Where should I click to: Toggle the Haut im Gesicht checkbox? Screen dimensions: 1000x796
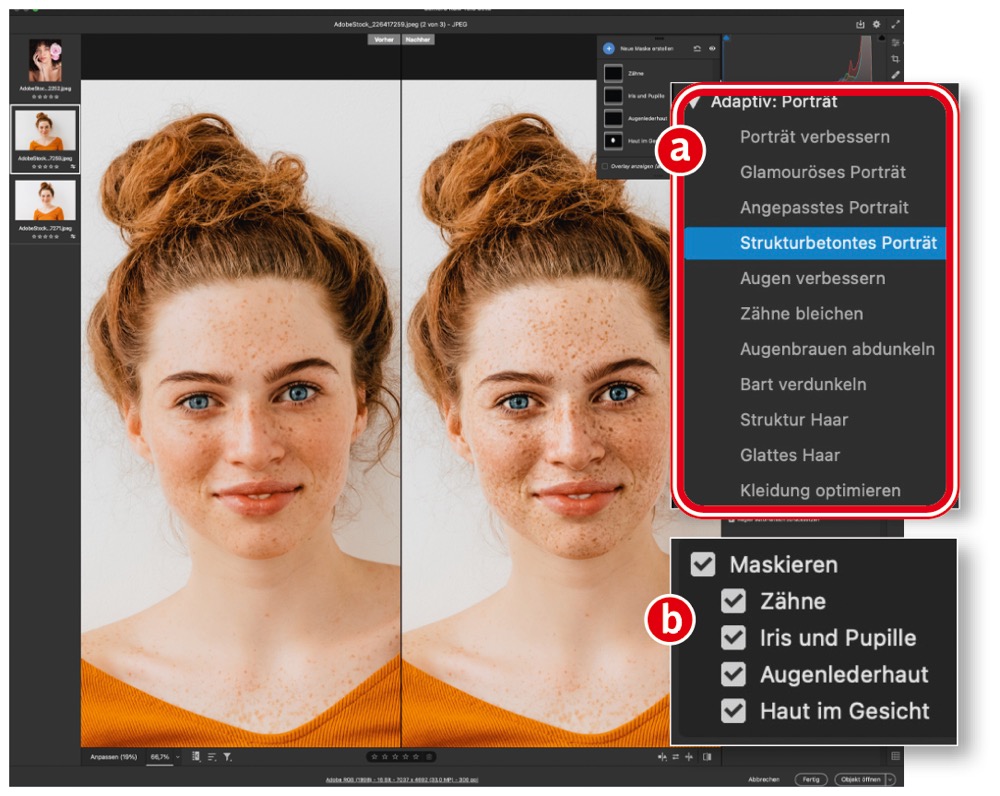[734, 711]
